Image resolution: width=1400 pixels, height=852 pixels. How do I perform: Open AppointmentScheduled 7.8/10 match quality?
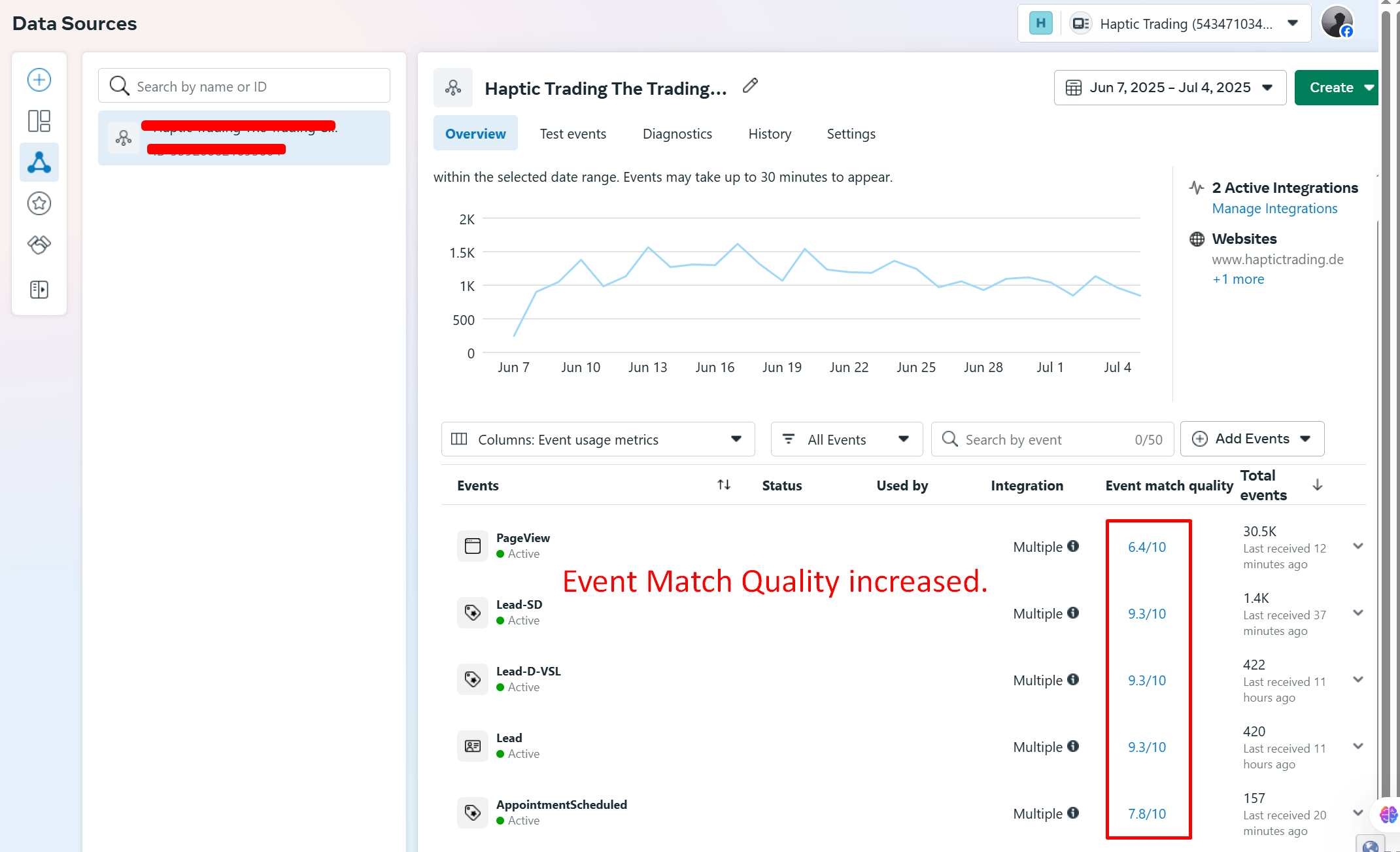[x=1147, y=814]
